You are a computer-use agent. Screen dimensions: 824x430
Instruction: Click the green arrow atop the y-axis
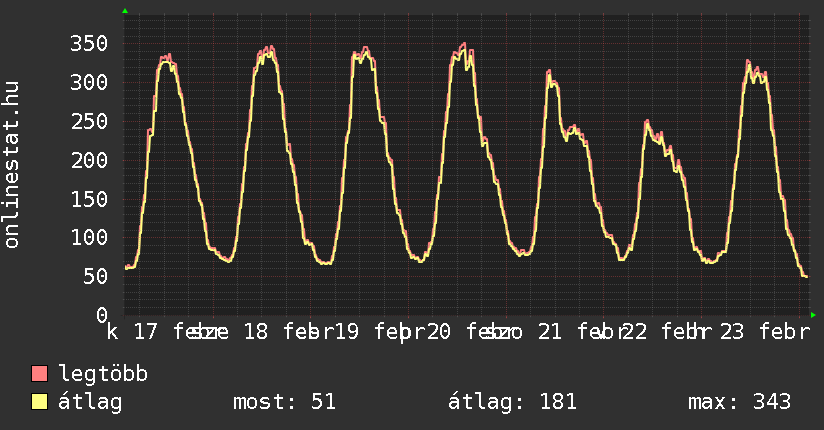pos(124,11)
